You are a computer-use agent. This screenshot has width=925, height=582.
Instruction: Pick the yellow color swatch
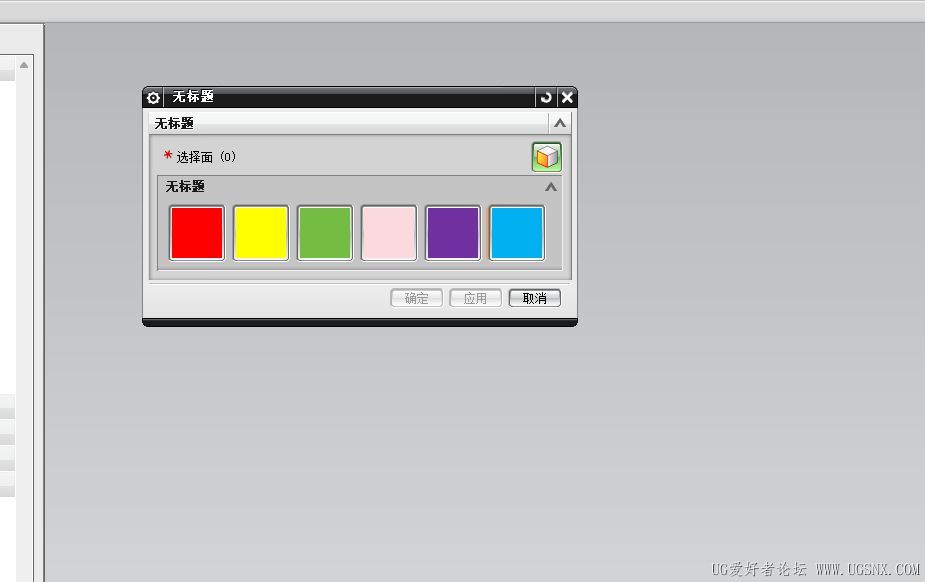(x=261, y=233)
